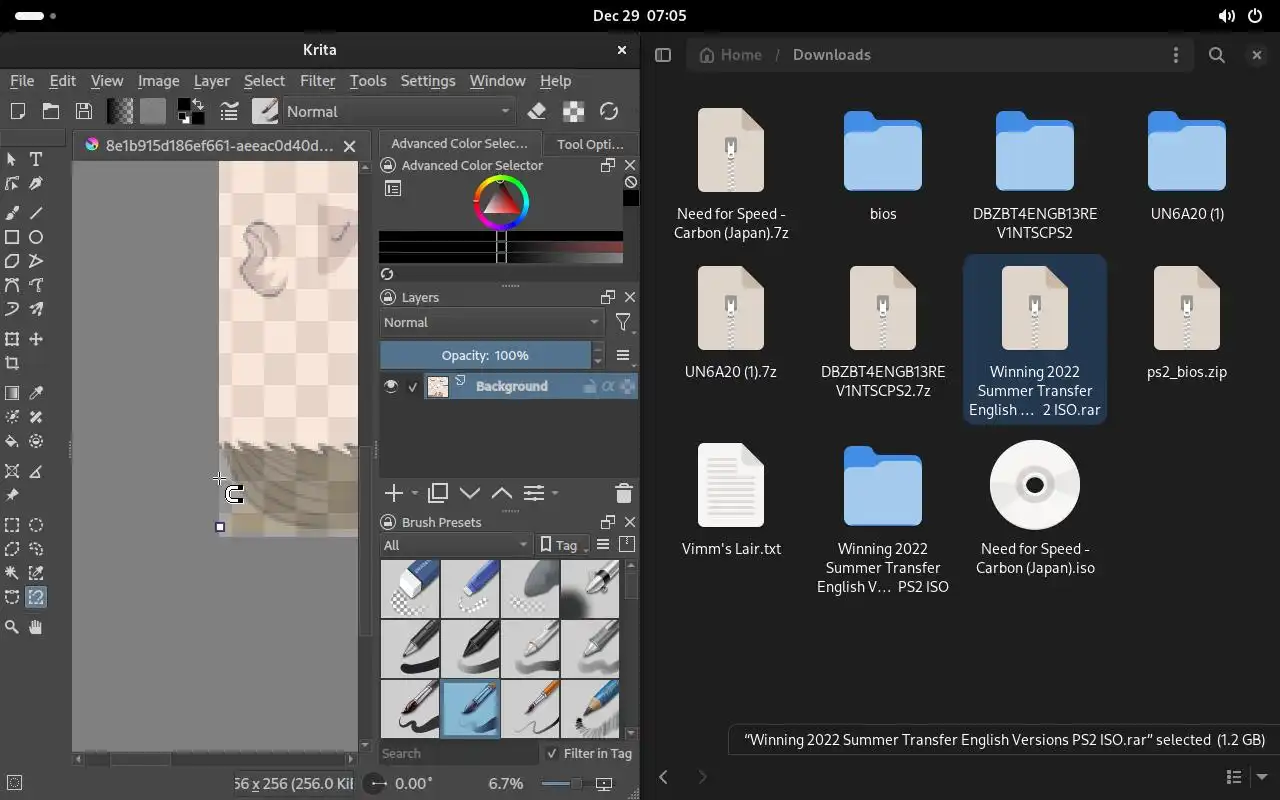Reload the original brush preset

[x=609, y=111]
